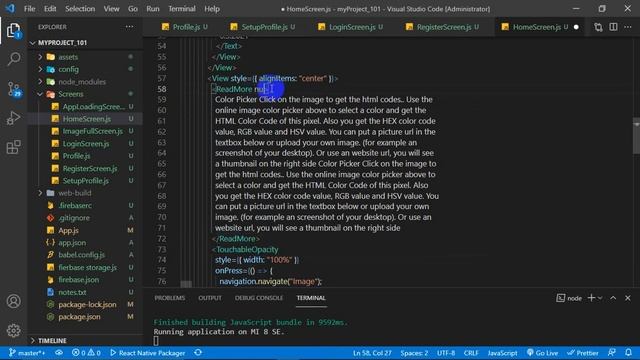Open the Explorer view in activity bar
This screenshot has width=640, height=360.
point(13,30)
